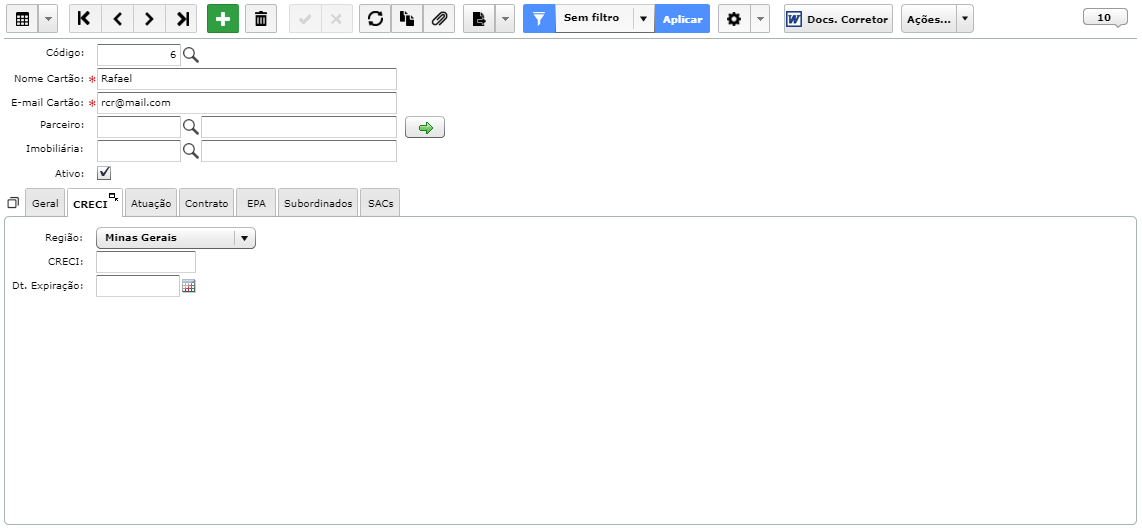This screenshot has height=528, width=1142.
Task: Click the Parceiro code input field
Action: pos(138,127)
